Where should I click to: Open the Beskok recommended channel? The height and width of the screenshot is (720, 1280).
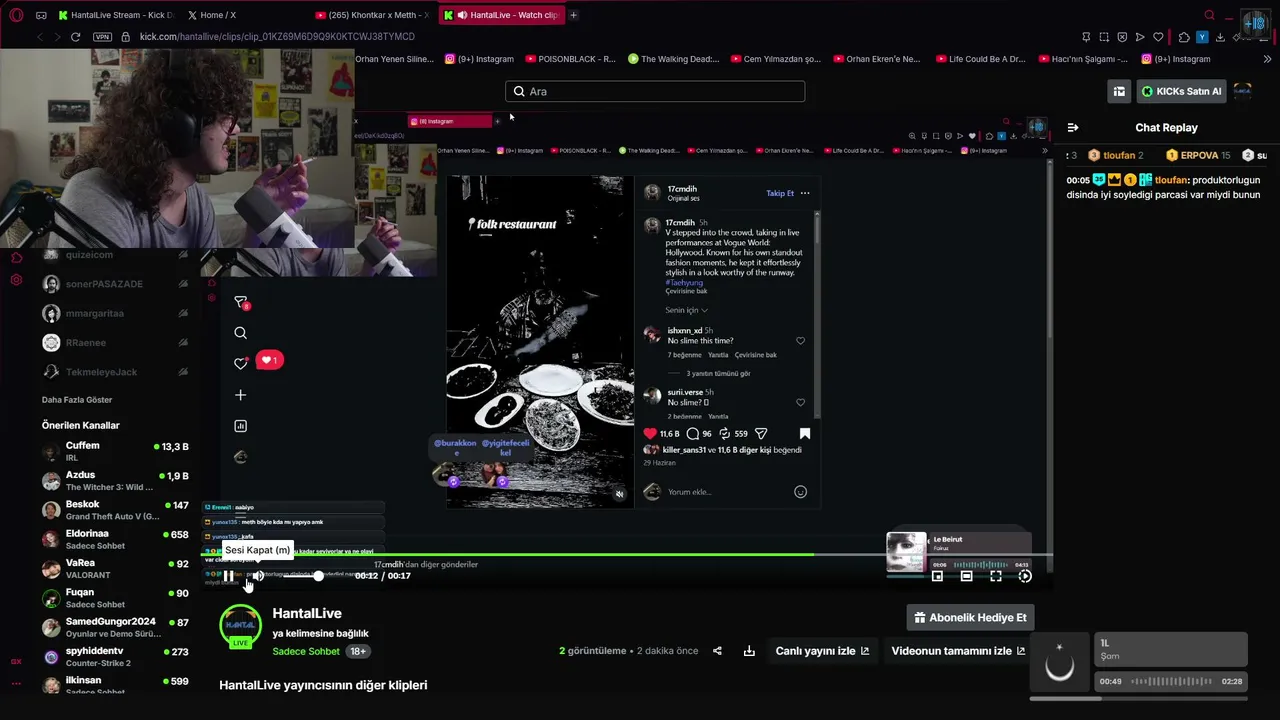coord(115,510)
